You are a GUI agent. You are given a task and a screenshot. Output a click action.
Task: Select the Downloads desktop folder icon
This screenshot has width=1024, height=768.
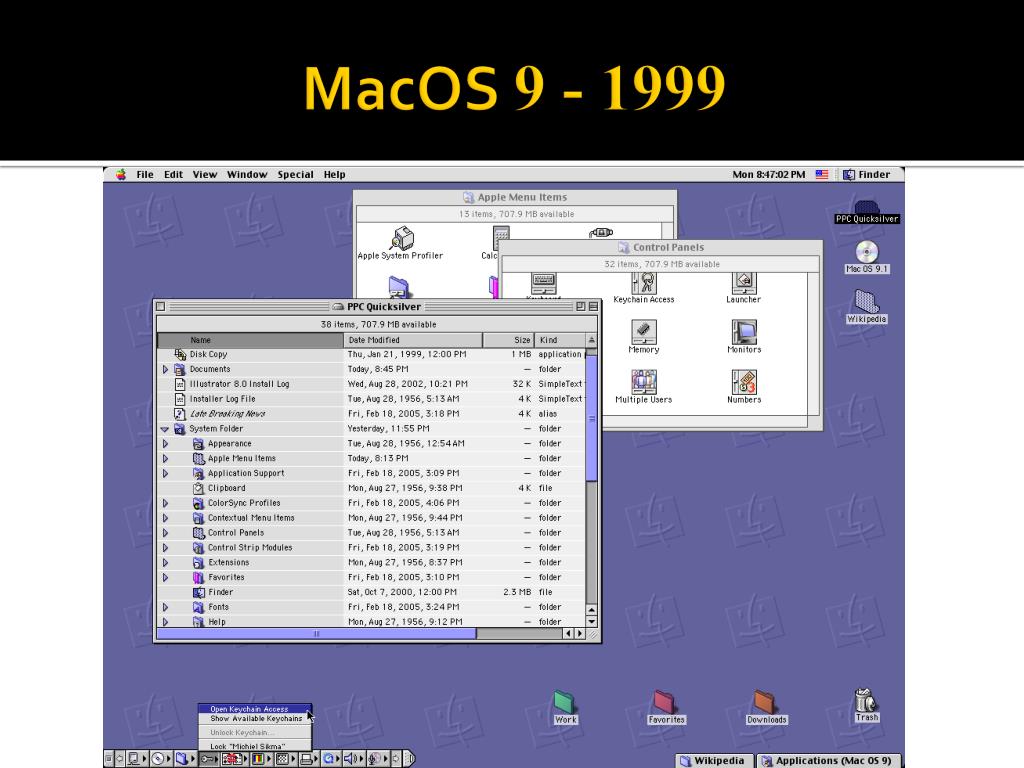[766, 708]
